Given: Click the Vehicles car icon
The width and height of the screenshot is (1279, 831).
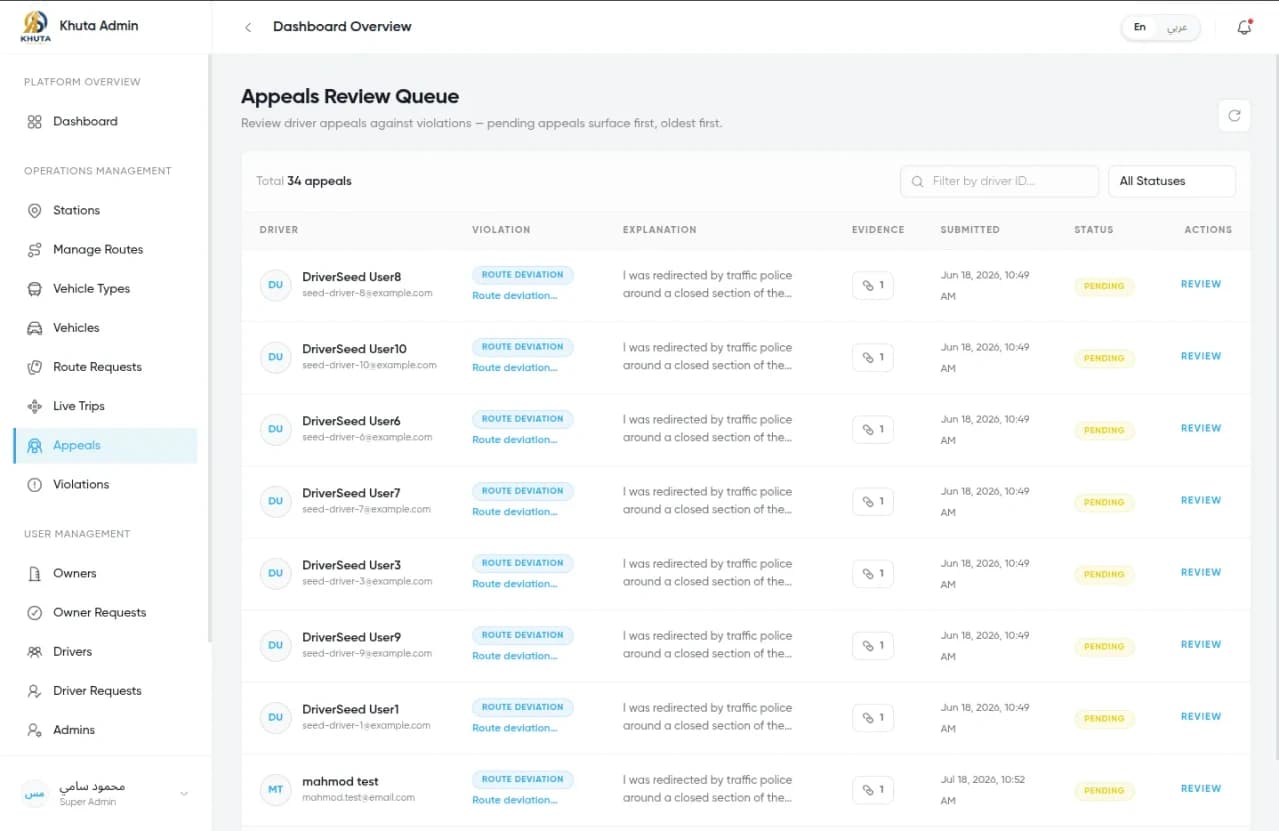Looking at the screenshot, I should 35,328.
